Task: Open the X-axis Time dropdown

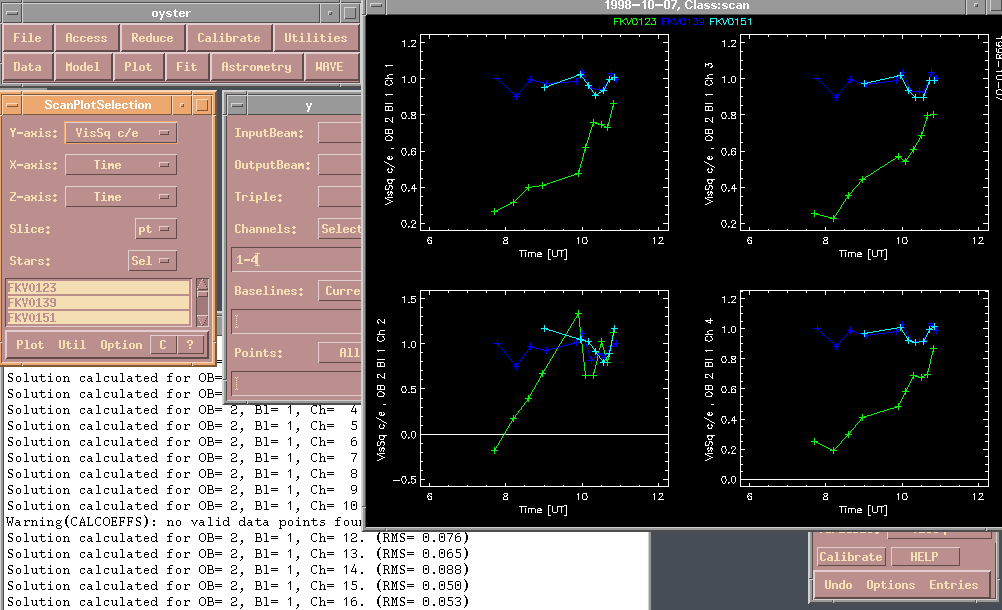Action: [120, 165]
